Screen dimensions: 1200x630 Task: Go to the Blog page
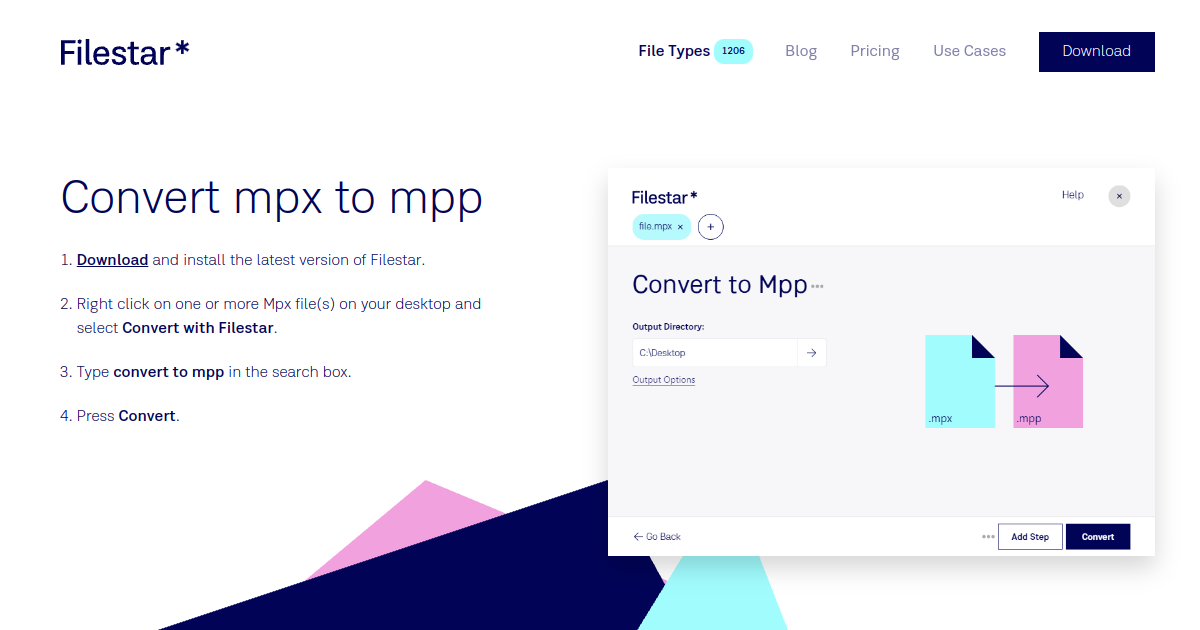tap(801, 51)
